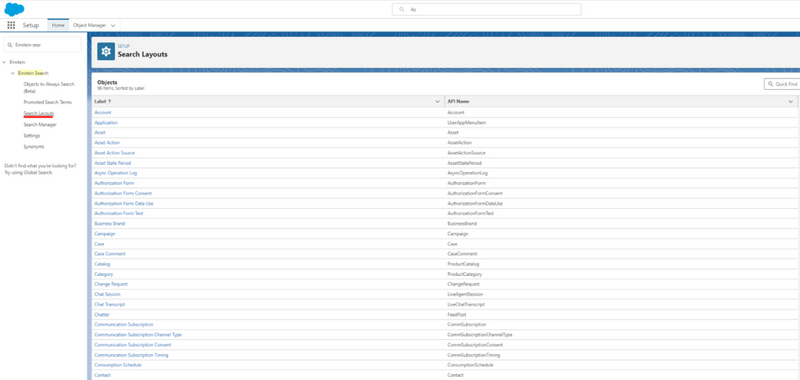Click the Setup gear icon in header
Screen dimensions: 800x380
click(x=106, y=52)
